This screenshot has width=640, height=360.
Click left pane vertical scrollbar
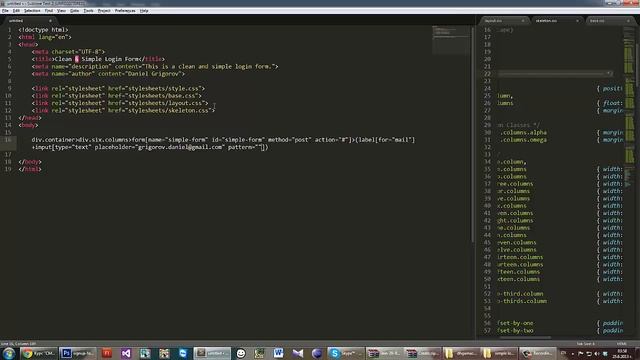pos(473,135)
